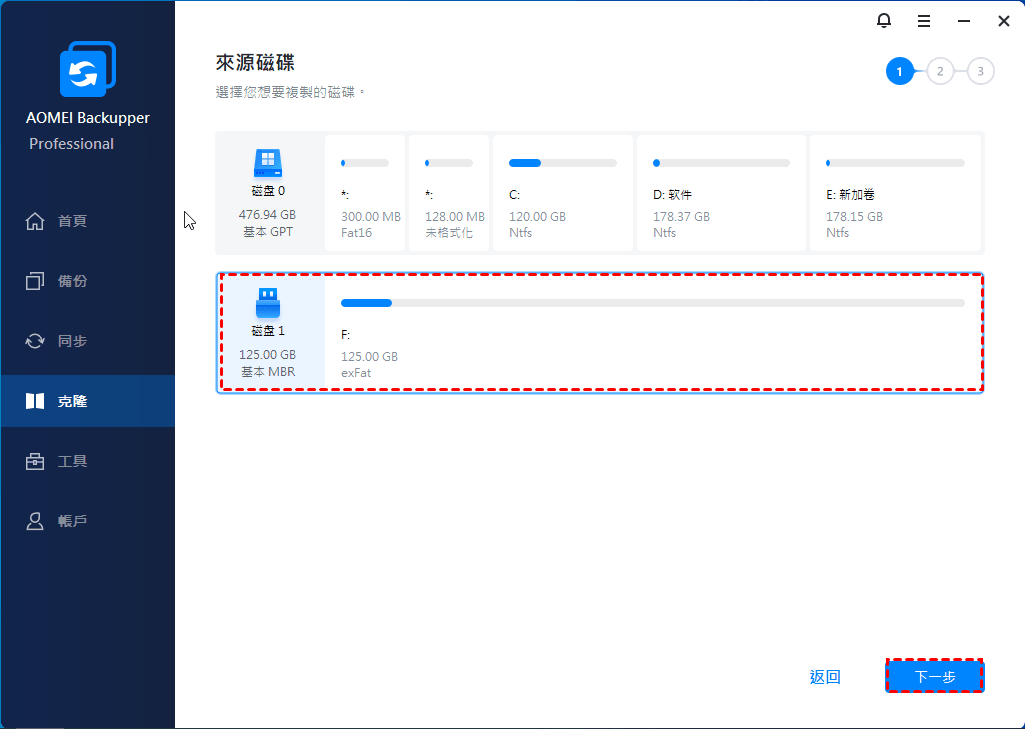
Task: Select the 300.00 MB Fat16 partition
Action: [x=365, y=193]
